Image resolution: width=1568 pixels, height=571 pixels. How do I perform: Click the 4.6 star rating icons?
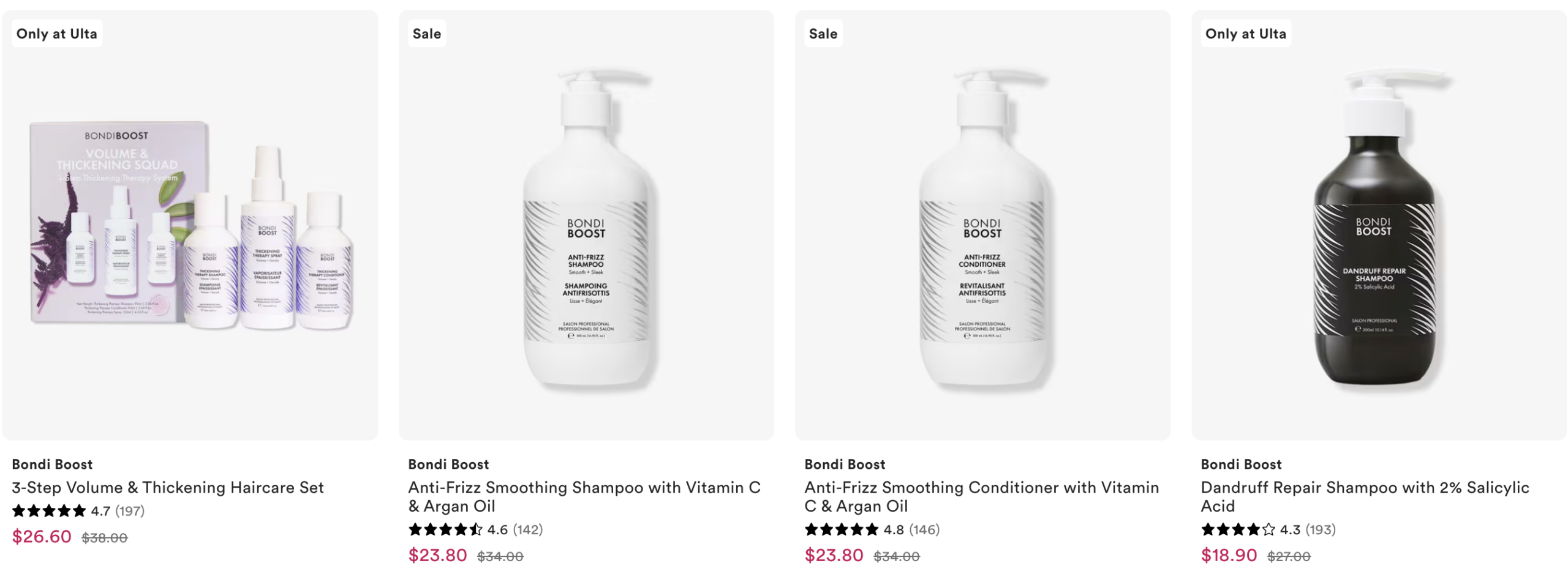[445, 529]
